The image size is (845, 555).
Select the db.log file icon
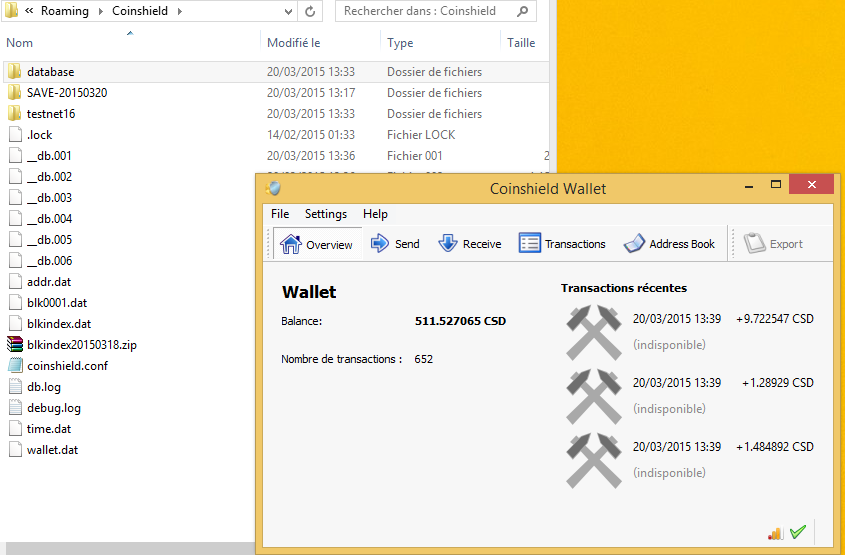point(15,386)
